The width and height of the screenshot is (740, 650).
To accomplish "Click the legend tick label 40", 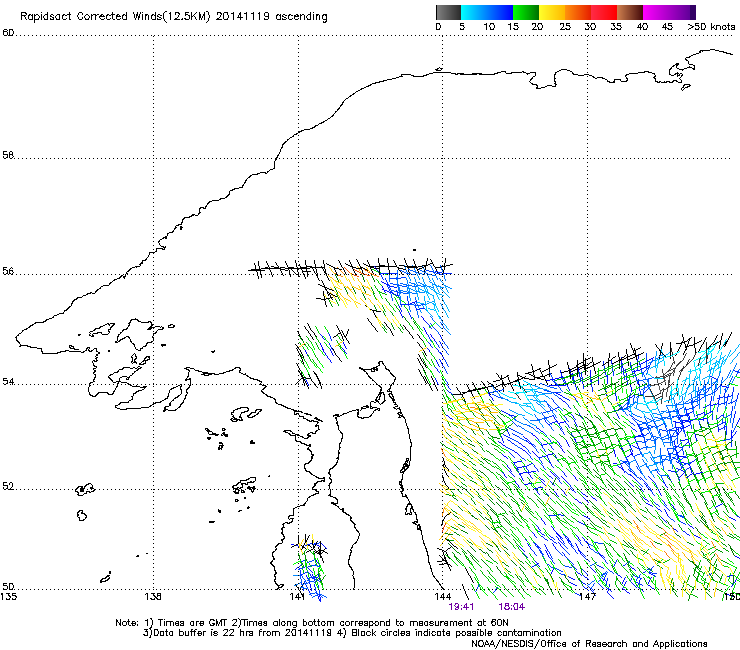I will pyautogui.click(x=642, y=27).
